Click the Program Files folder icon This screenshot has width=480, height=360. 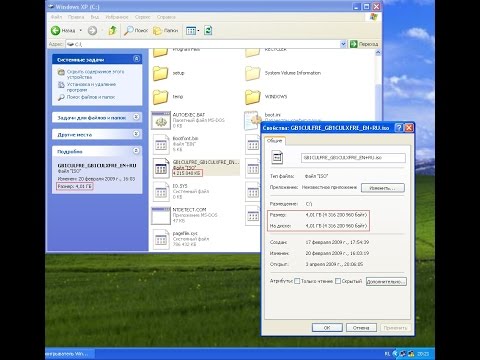(x=160, y=53)
